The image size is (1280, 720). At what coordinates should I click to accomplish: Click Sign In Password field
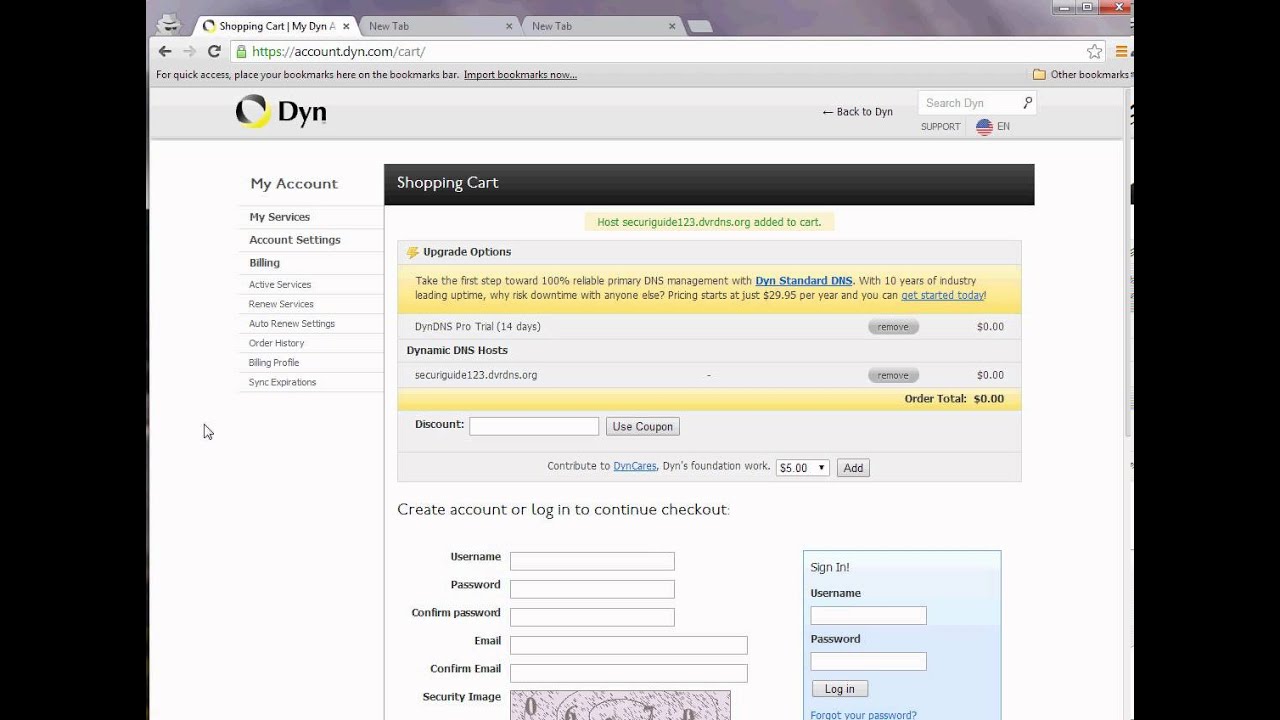868,661
